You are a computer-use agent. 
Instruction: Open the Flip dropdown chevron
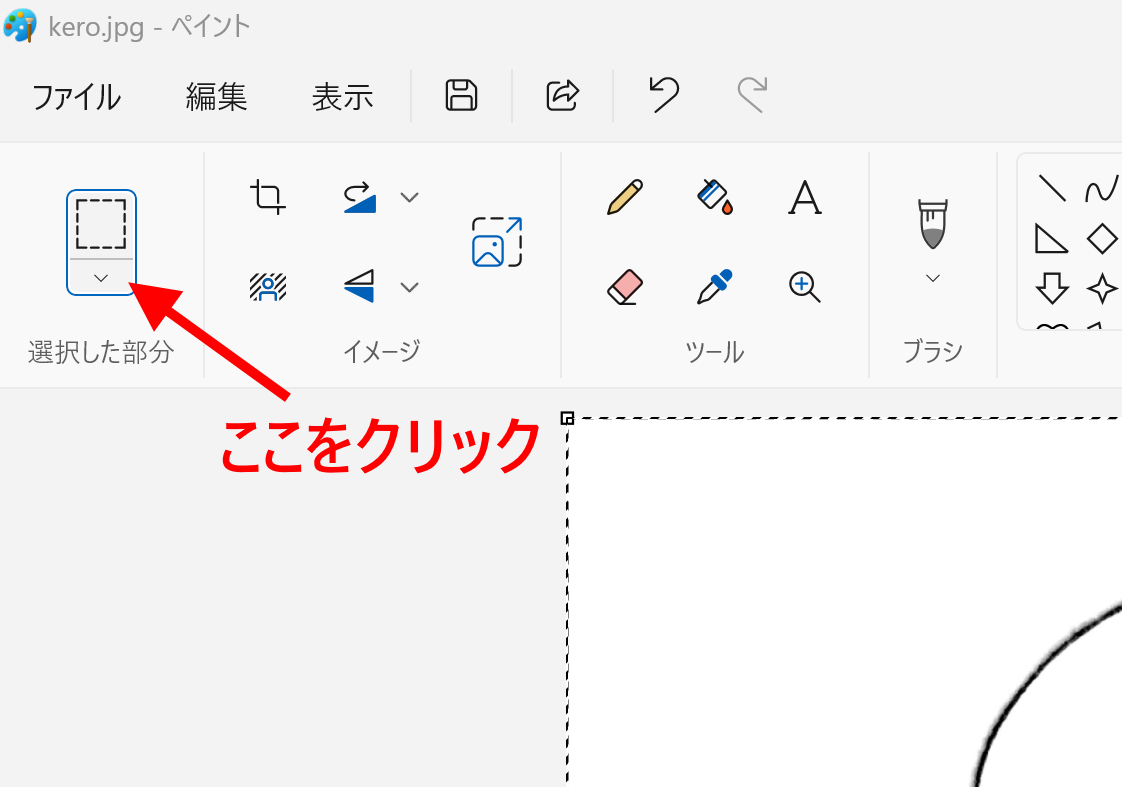tap(409, 288)
